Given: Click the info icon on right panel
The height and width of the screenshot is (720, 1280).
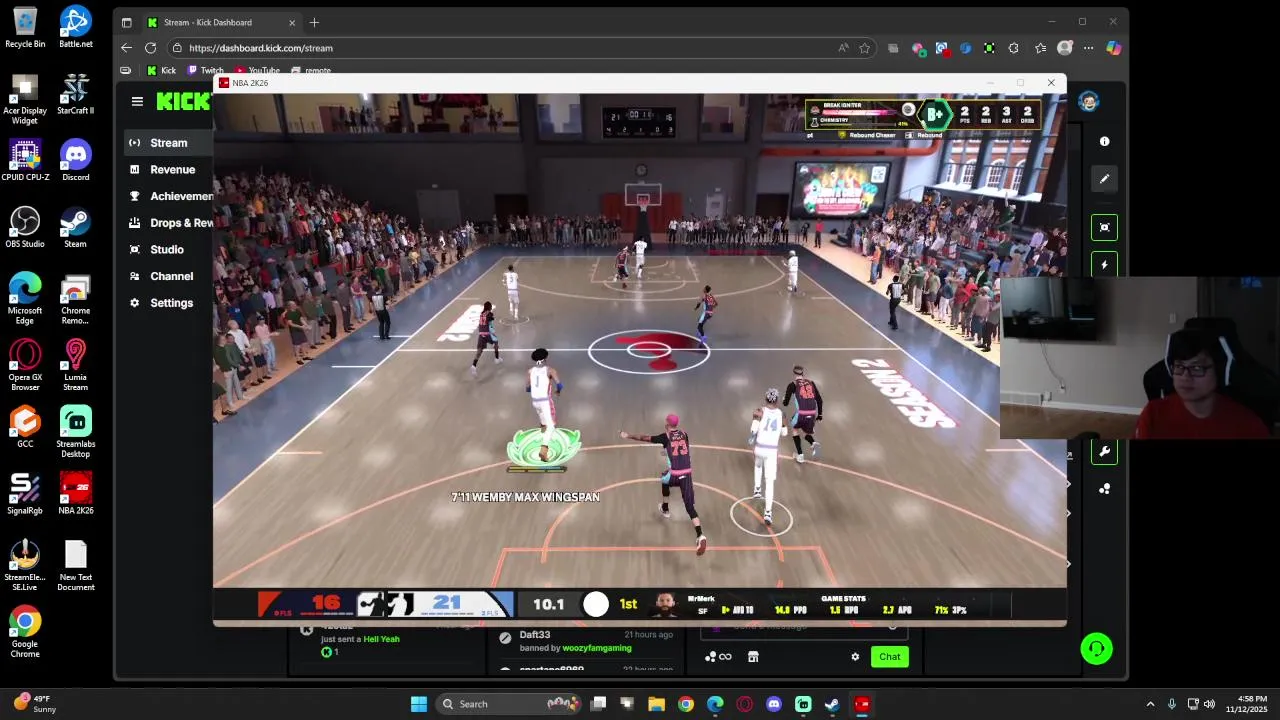Looking at the screenshot, I should pyautogui.click(x=1104, y=142).
